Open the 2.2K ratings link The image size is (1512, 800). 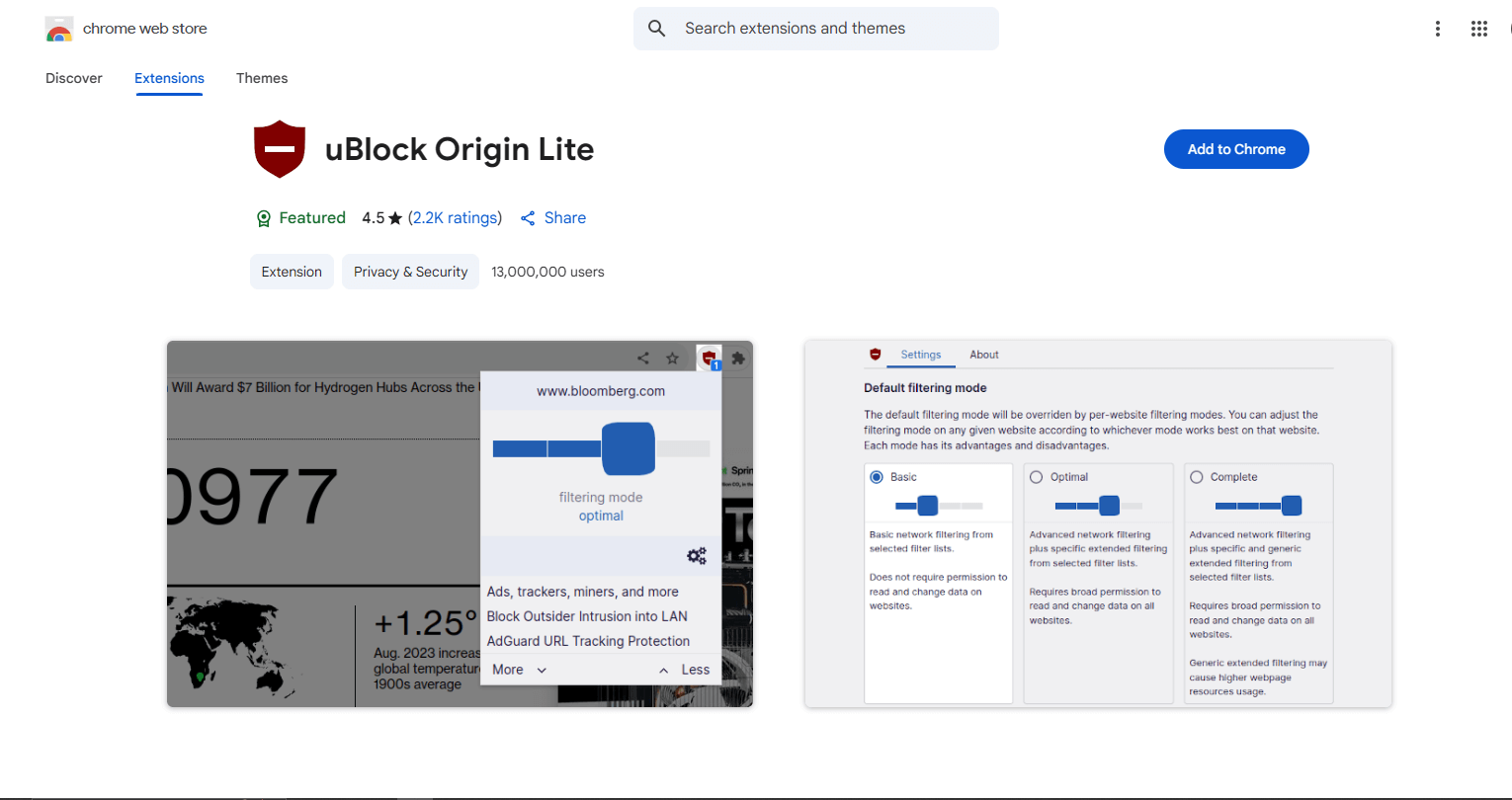(x=455, y=217)
